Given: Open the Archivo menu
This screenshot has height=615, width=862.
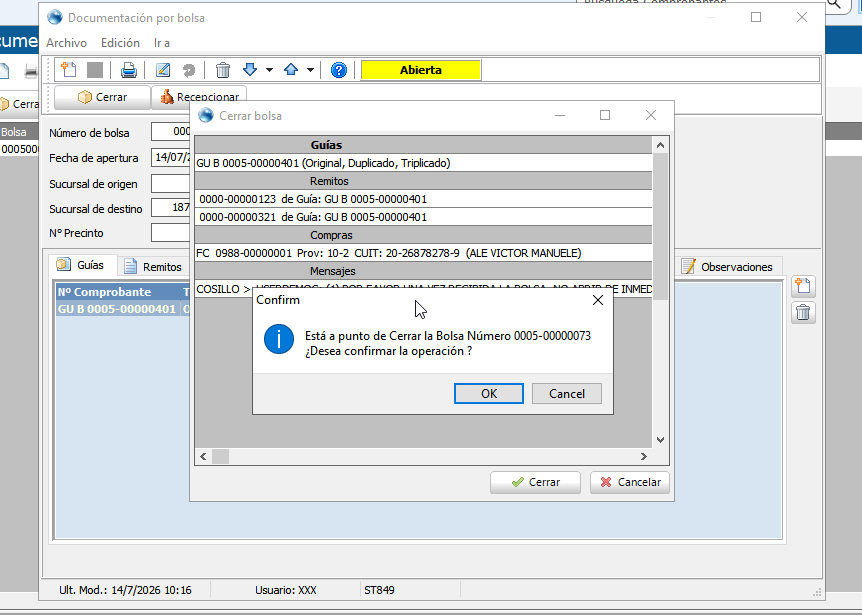Looking at the screenshot, I should (x=67, y=43).
